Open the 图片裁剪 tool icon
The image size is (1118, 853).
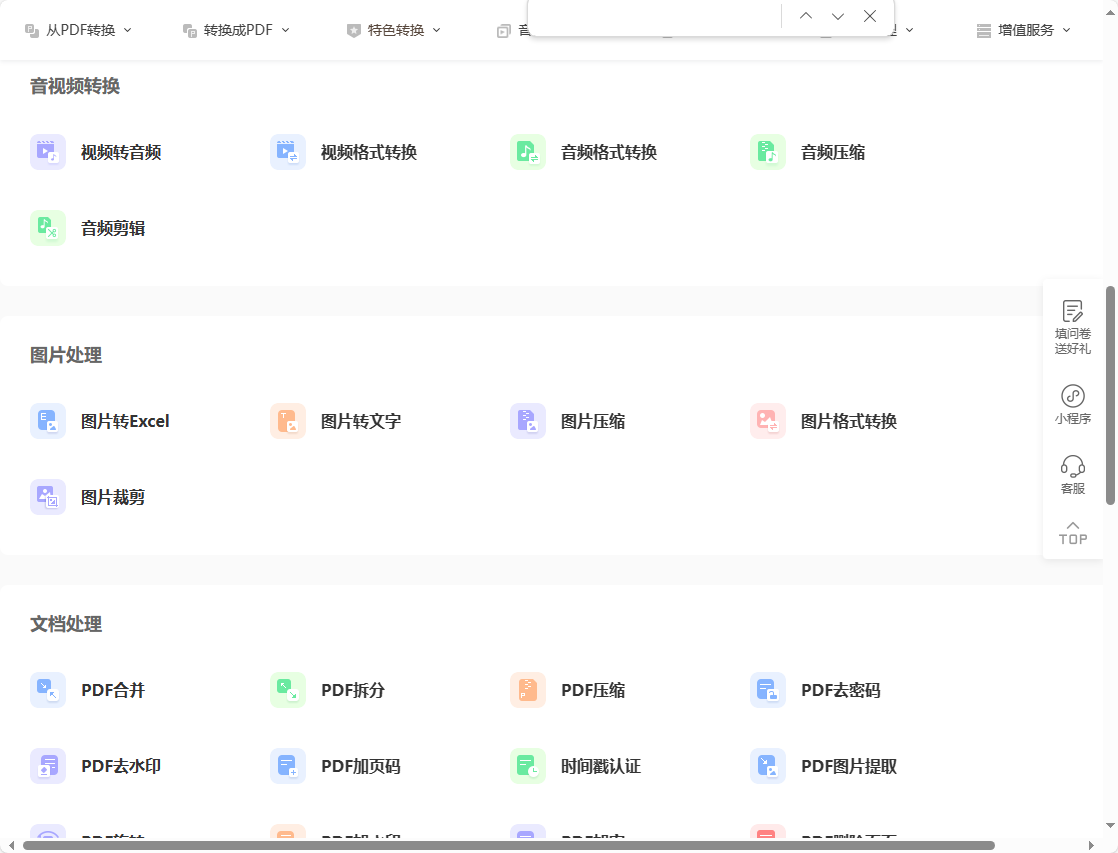click(48, 497)
